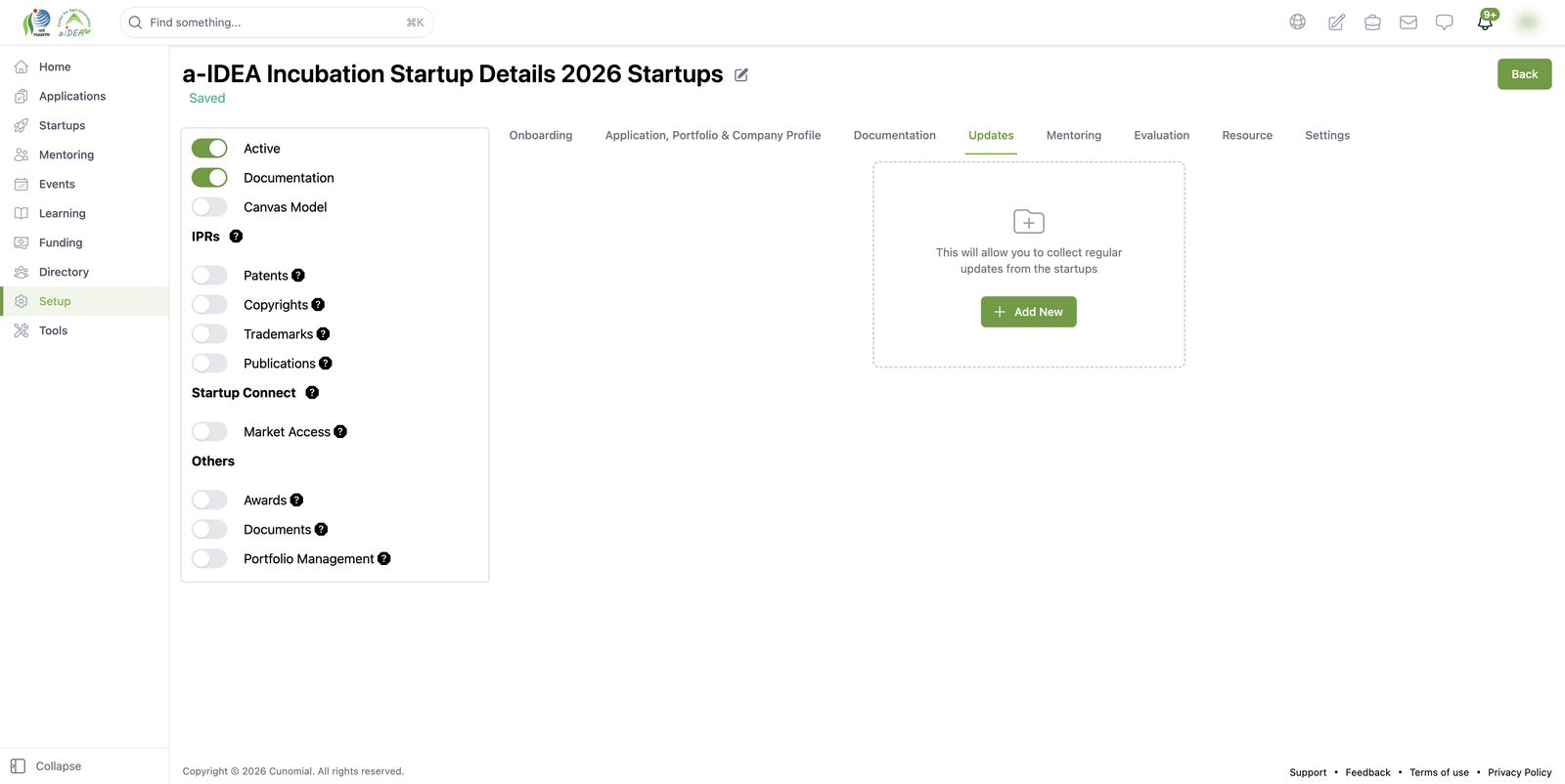Open the mail envelope icon
This screenshot has height=784, width=1565.
1408,22
